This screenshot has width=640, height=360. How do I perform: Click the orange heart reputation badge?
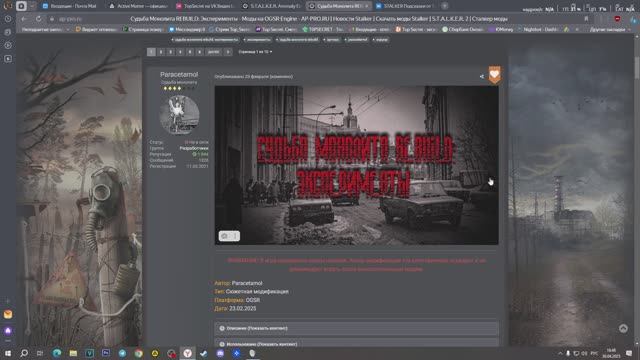point(494,75)
